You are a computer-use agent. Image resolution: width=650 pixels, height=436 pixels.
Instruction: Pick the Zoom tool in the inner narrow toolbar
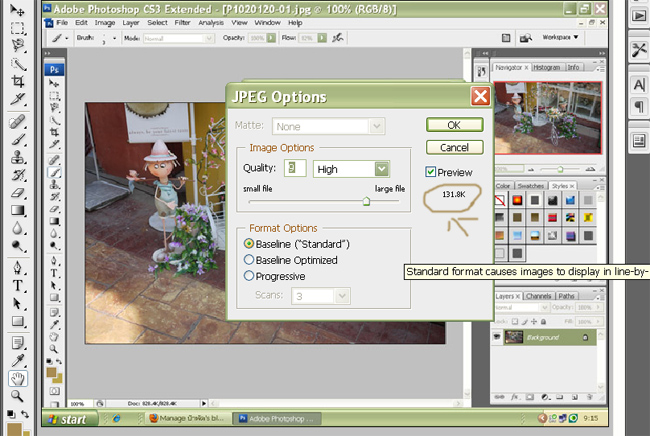[x=54, y=349]
